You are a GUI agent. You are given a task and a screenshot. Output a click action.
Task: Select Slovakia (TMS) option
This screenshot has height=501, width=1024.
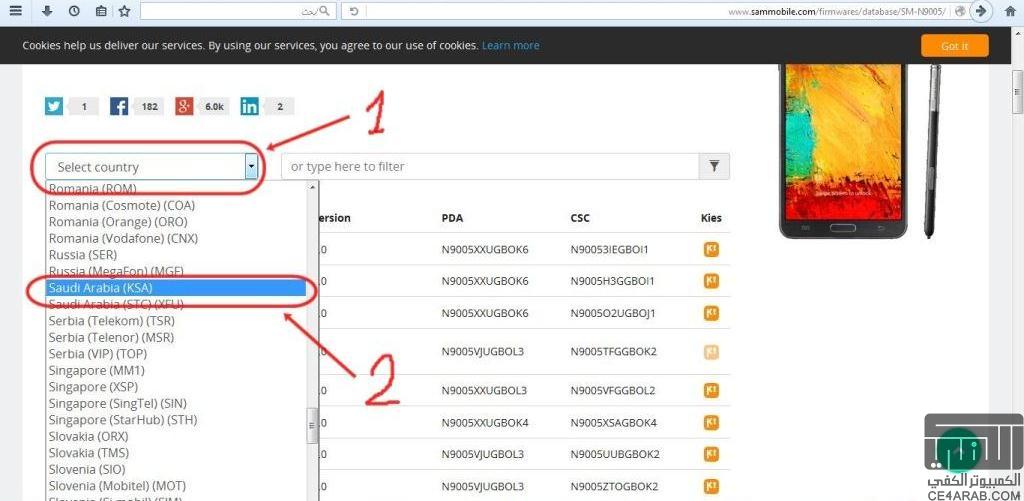pyautogui.click(x=176, y=453)
